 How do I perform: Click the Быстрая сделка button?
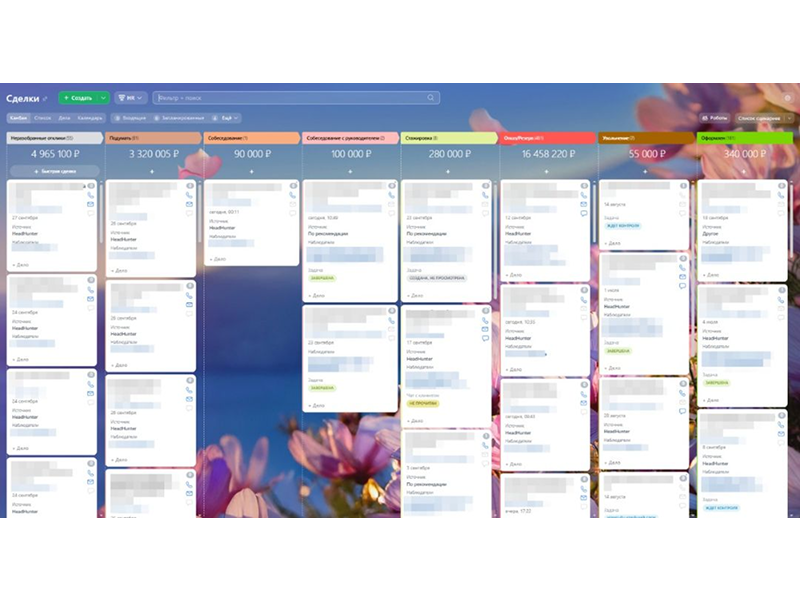pyautogui.click(x=54, y=171)
